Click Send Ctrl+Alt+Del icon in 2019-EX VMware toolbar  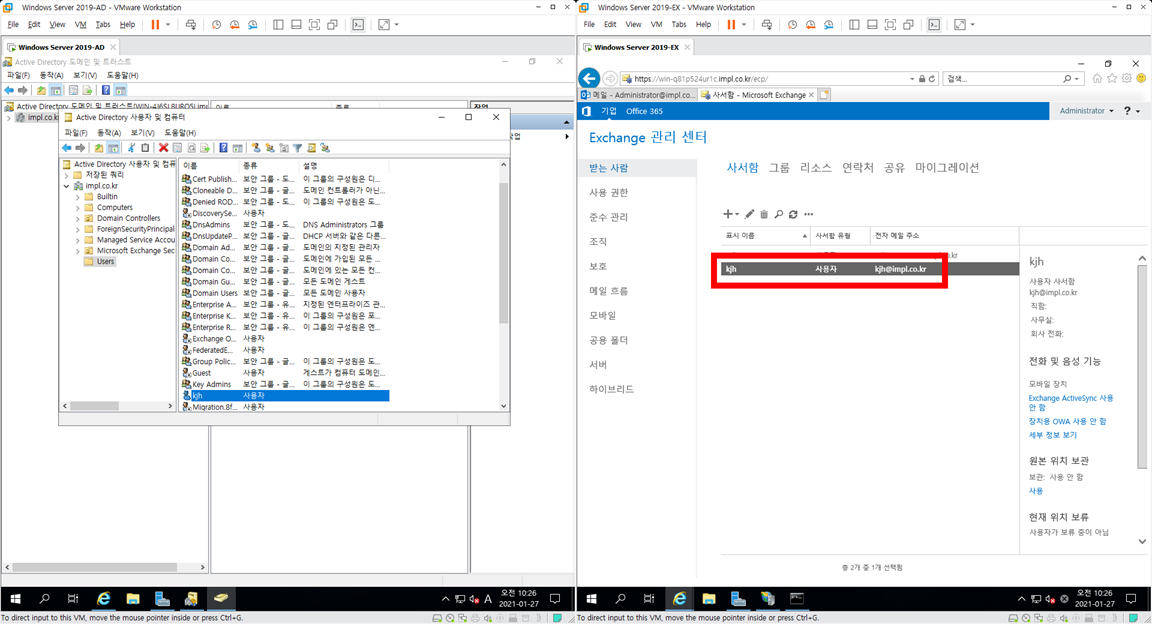point(766,24)
